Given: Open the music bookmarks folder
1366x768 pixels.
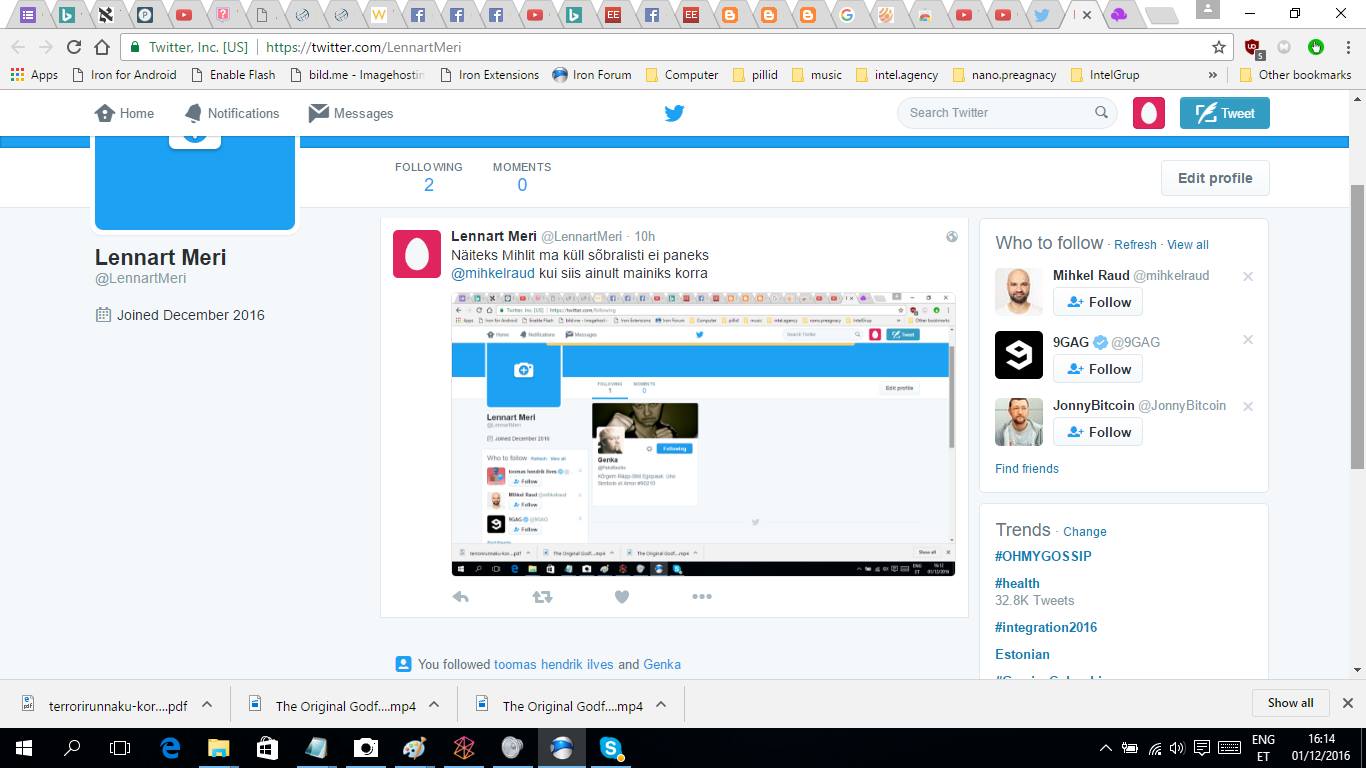Looking at the screenshot, I should 816,75.
